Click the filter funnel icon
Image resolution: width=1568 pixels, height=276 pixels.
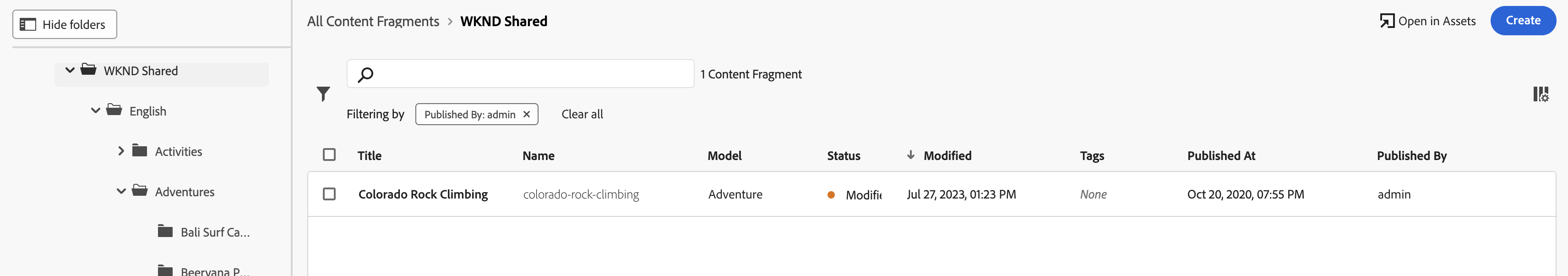pyautogui.click(x=323, y=94)
